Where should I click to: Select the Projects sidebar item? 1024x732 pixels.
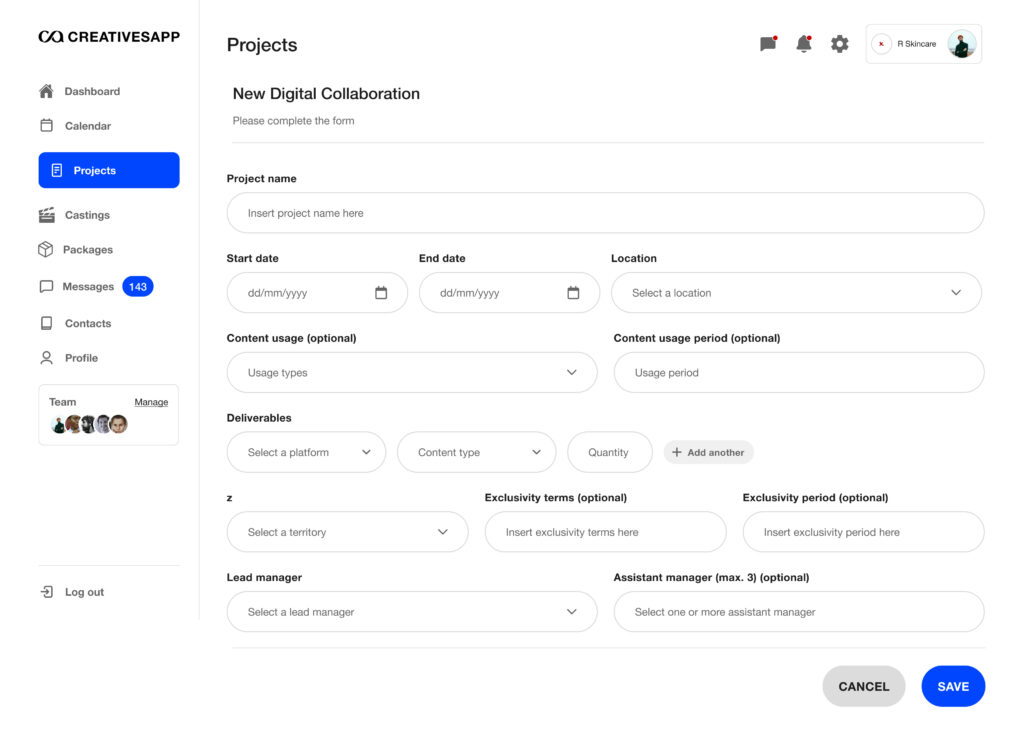coord(109,170)
